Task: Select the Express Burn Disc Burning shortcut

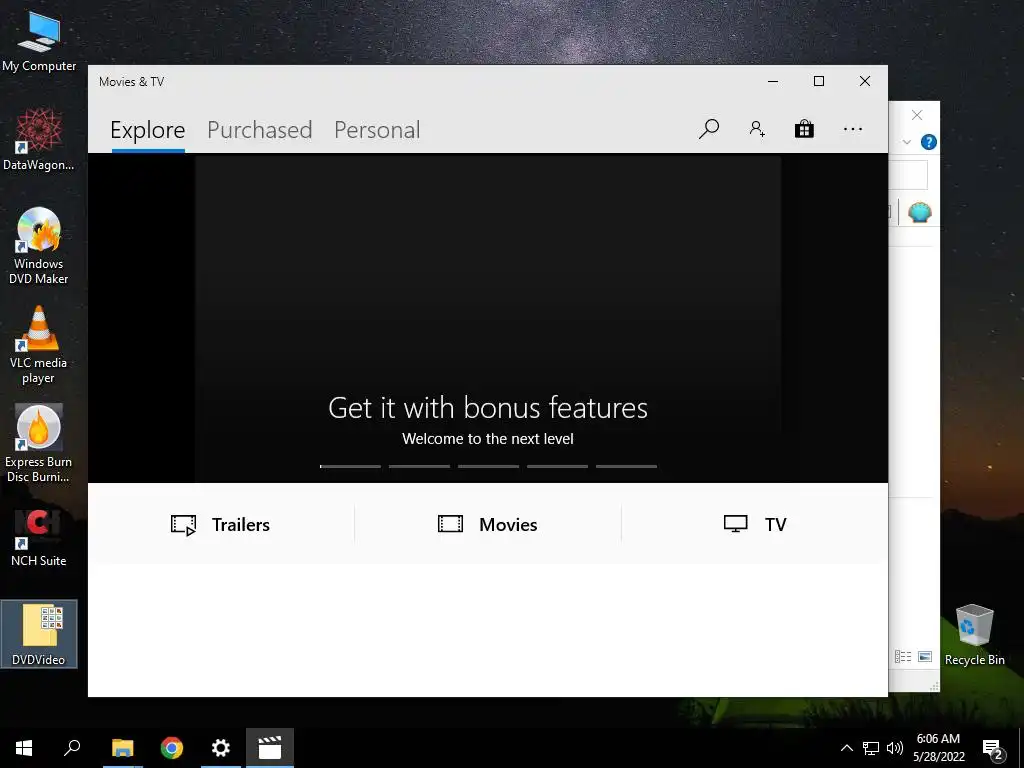Action: pyautogui.click(x=39, y=443)
